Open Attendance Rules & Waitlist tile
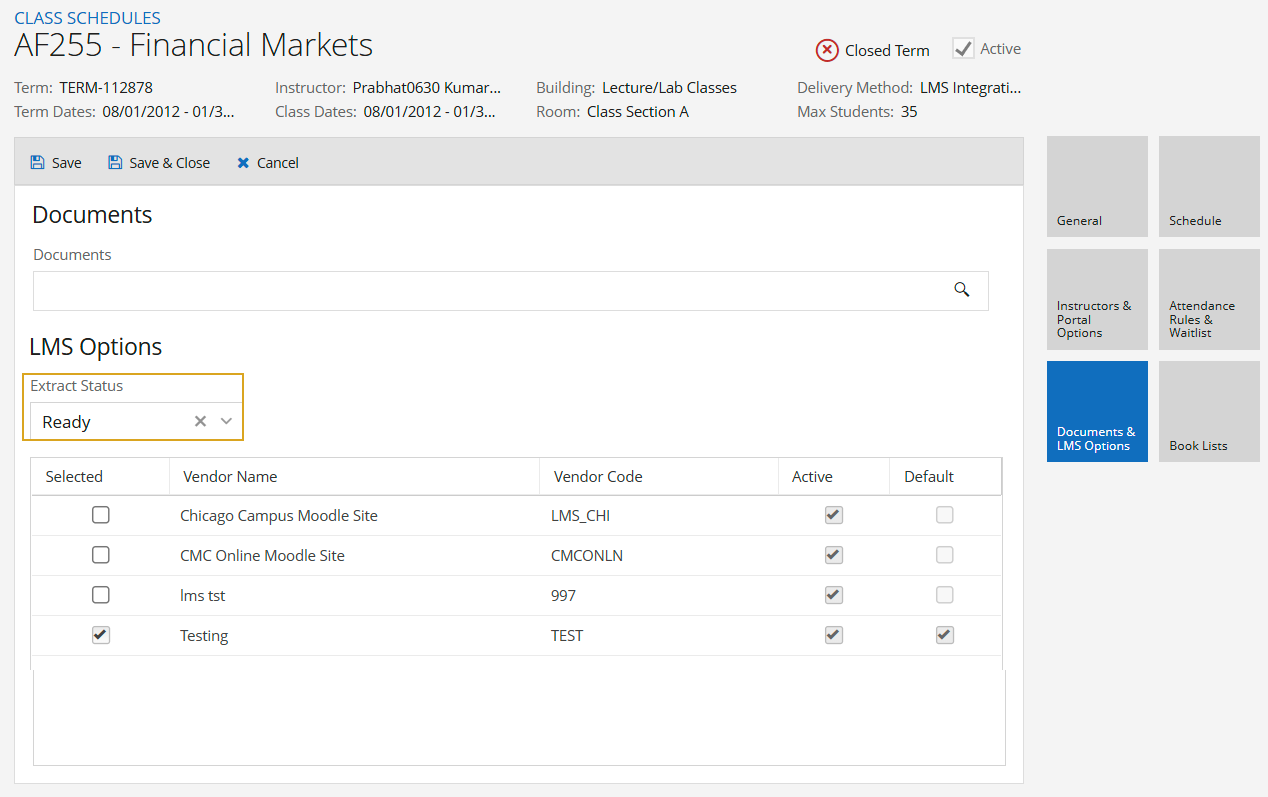Screen dimensions: 1268x797 click(x=1209, y=299)
